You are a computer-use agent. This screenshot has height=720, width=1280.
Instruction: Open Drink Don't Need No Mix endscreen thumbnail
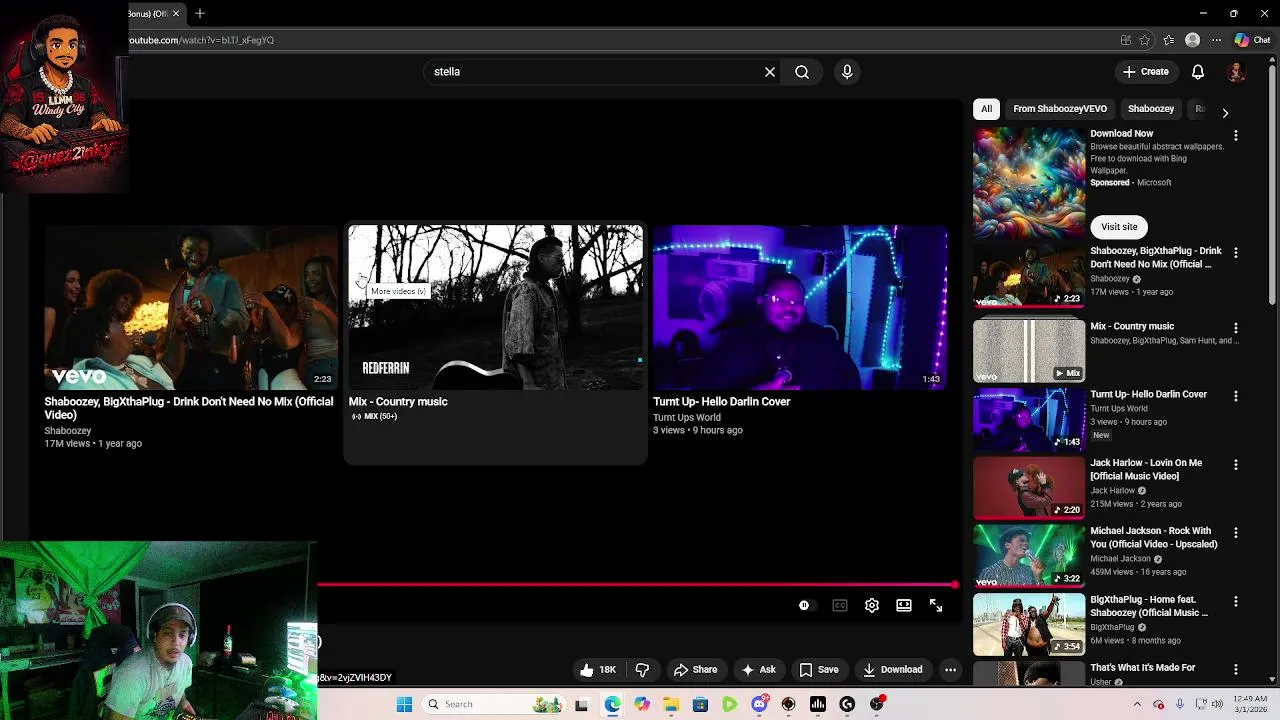click(190, 307)
